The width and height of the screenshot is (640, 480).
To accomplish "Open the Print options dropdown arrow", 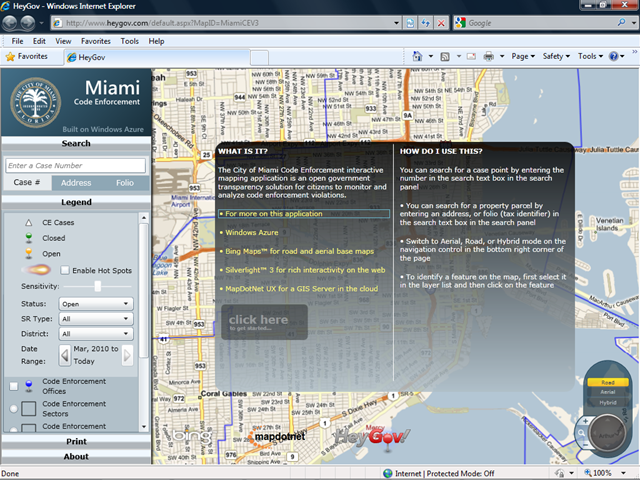I will point(502,56).
